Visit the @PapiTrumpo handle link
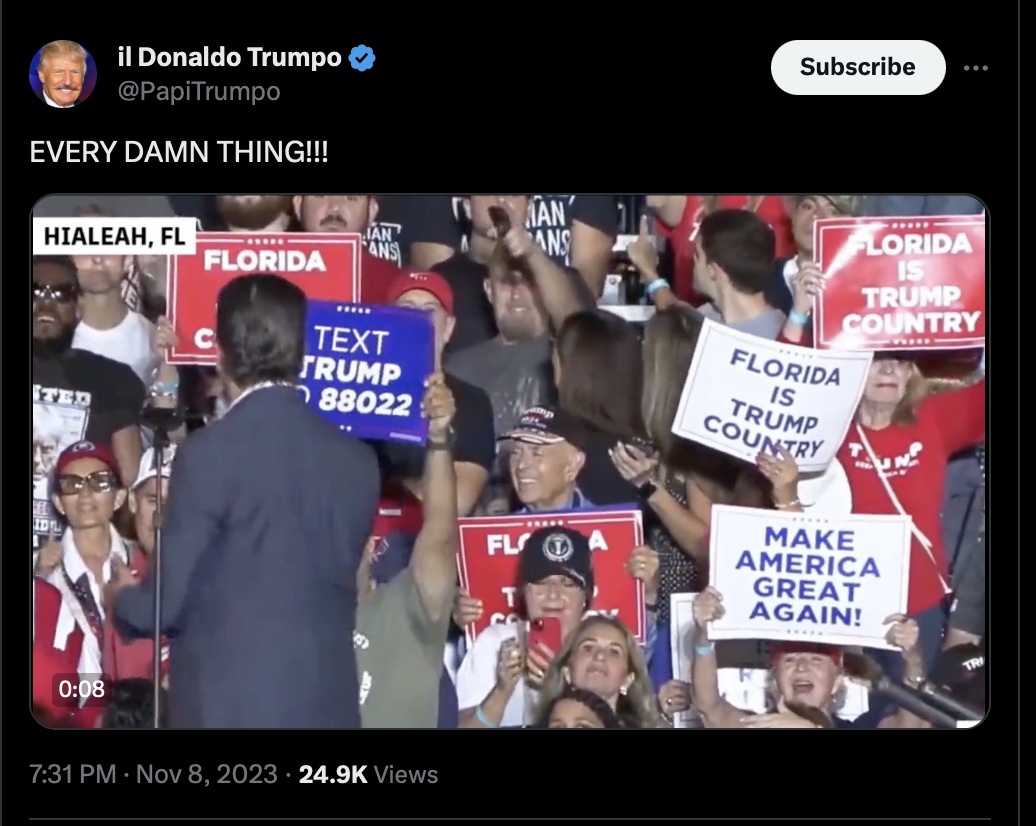 coord(199,91)
